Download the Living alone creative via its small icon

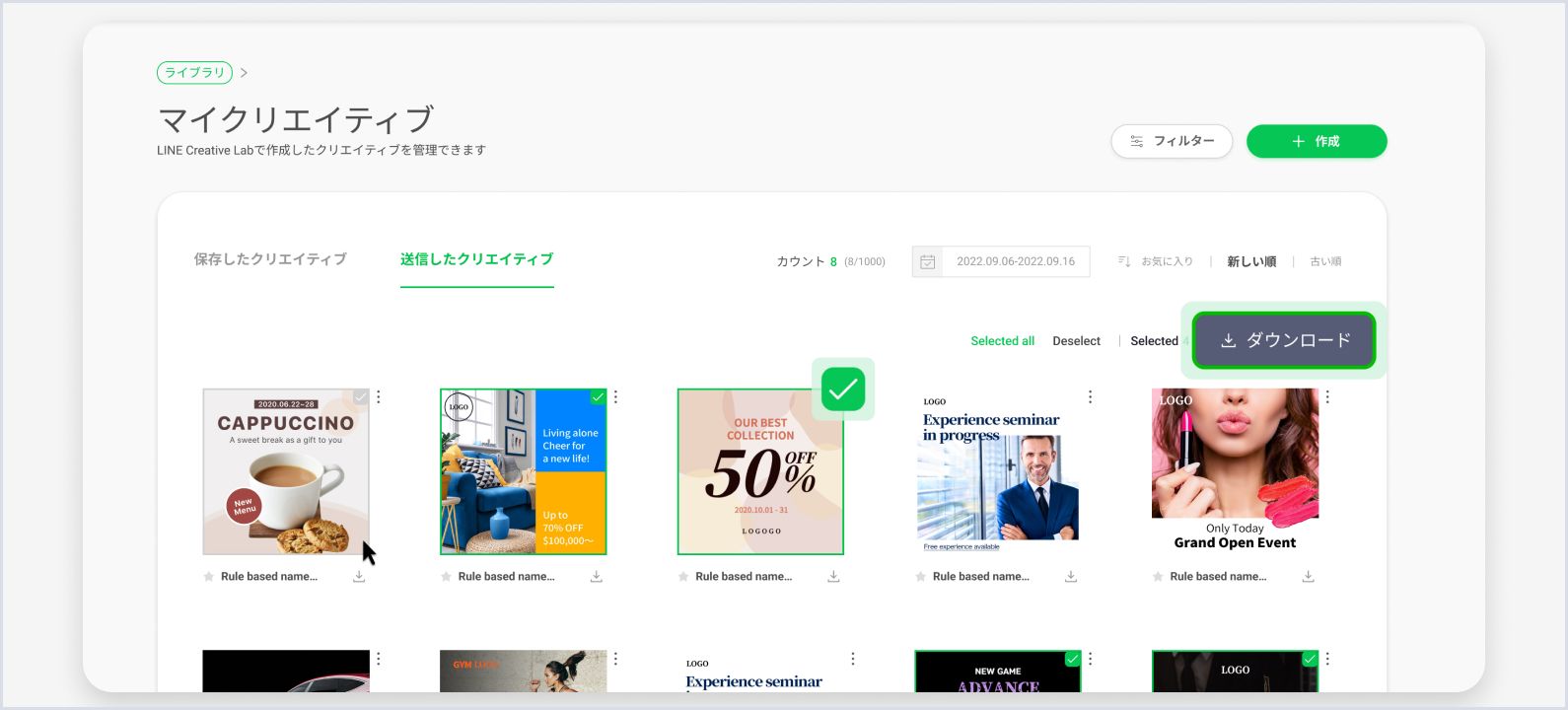click(x=596, y=577)
